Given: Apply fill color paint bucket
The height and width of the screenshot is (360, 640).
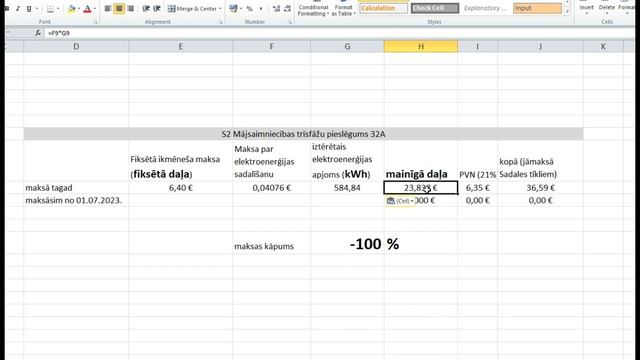Looking at the screenshot, I should click(71, 9).
